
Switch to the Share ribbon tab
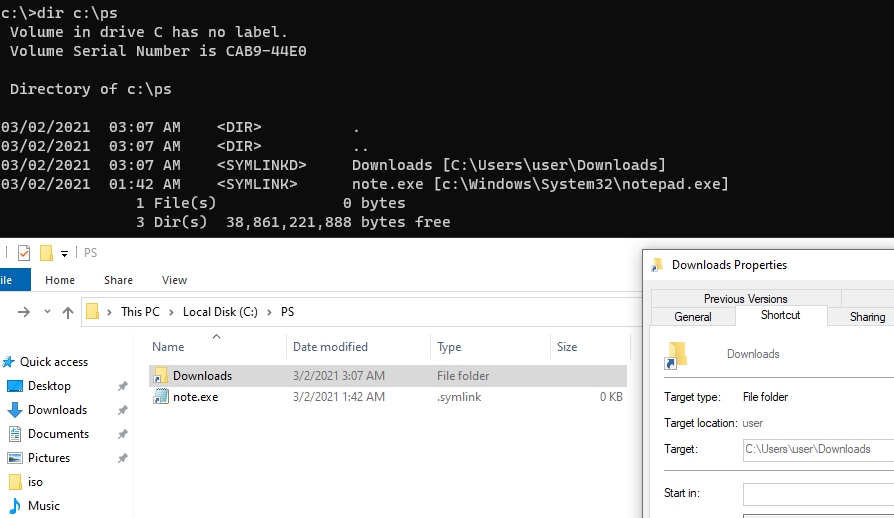(119, 280)
